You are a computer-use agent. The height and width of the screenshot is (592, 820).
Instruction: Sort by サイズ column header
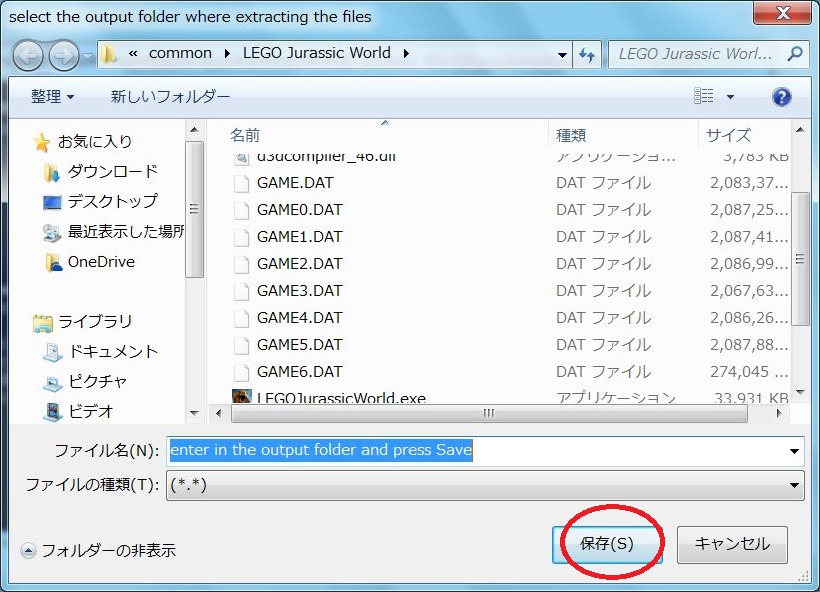(x=728, y=135)
